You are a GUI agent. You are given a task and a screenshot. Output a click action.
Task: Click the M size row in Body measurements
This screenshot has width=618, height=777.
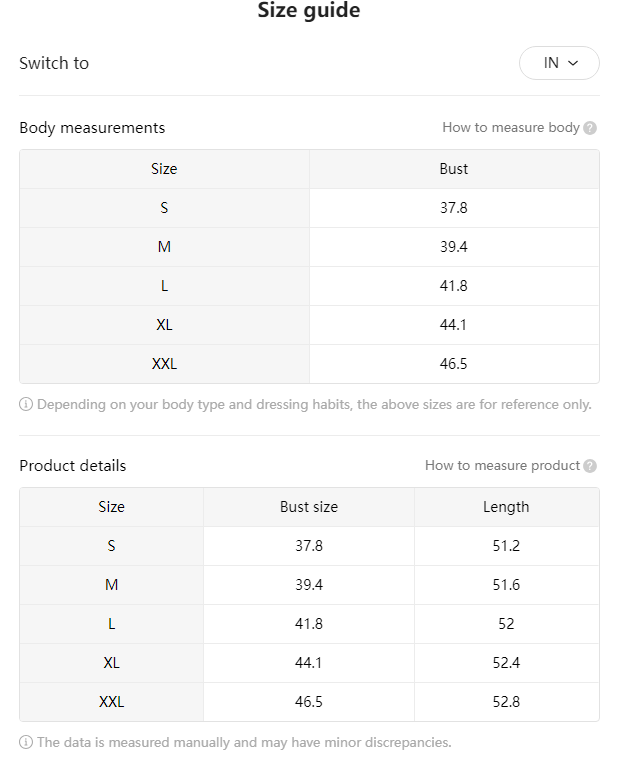coord(309,247)
